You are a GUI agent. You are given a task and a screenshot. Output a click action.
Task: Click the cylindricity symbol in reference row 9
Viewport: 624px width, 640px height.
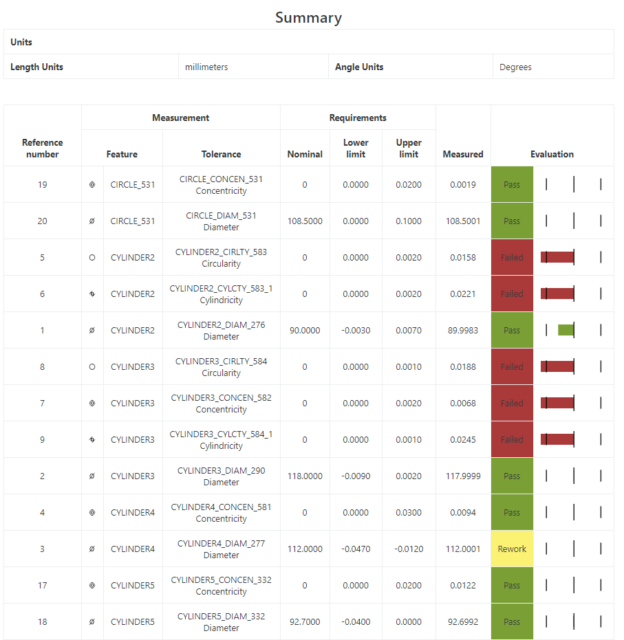(92, 440)
